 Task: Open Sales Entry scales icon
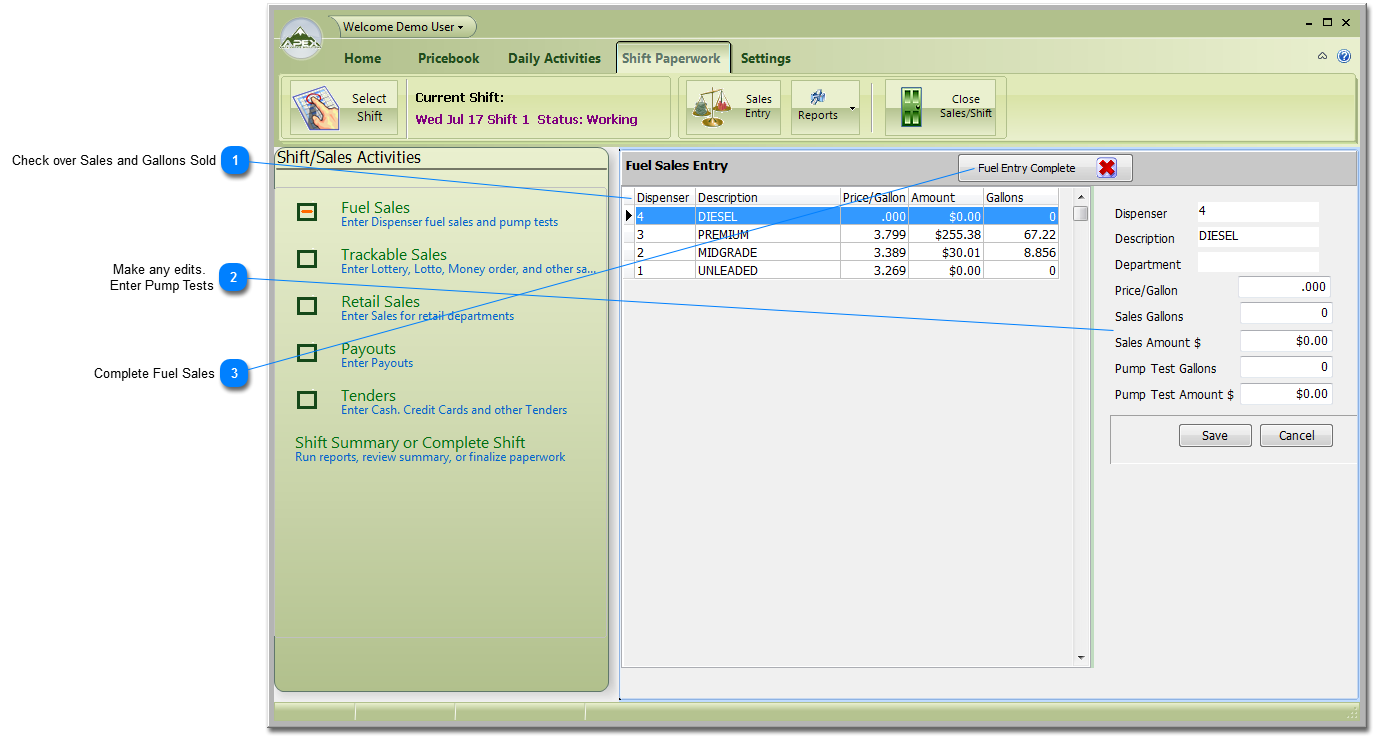tap(712, 108)
